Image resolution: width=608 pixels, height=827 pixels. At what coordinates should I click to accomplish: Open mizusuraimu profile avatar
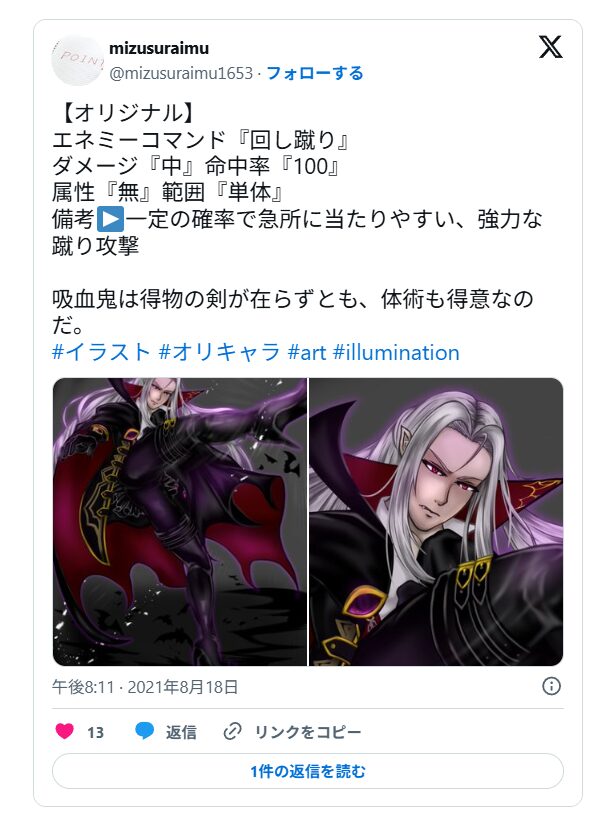[78, 60]
